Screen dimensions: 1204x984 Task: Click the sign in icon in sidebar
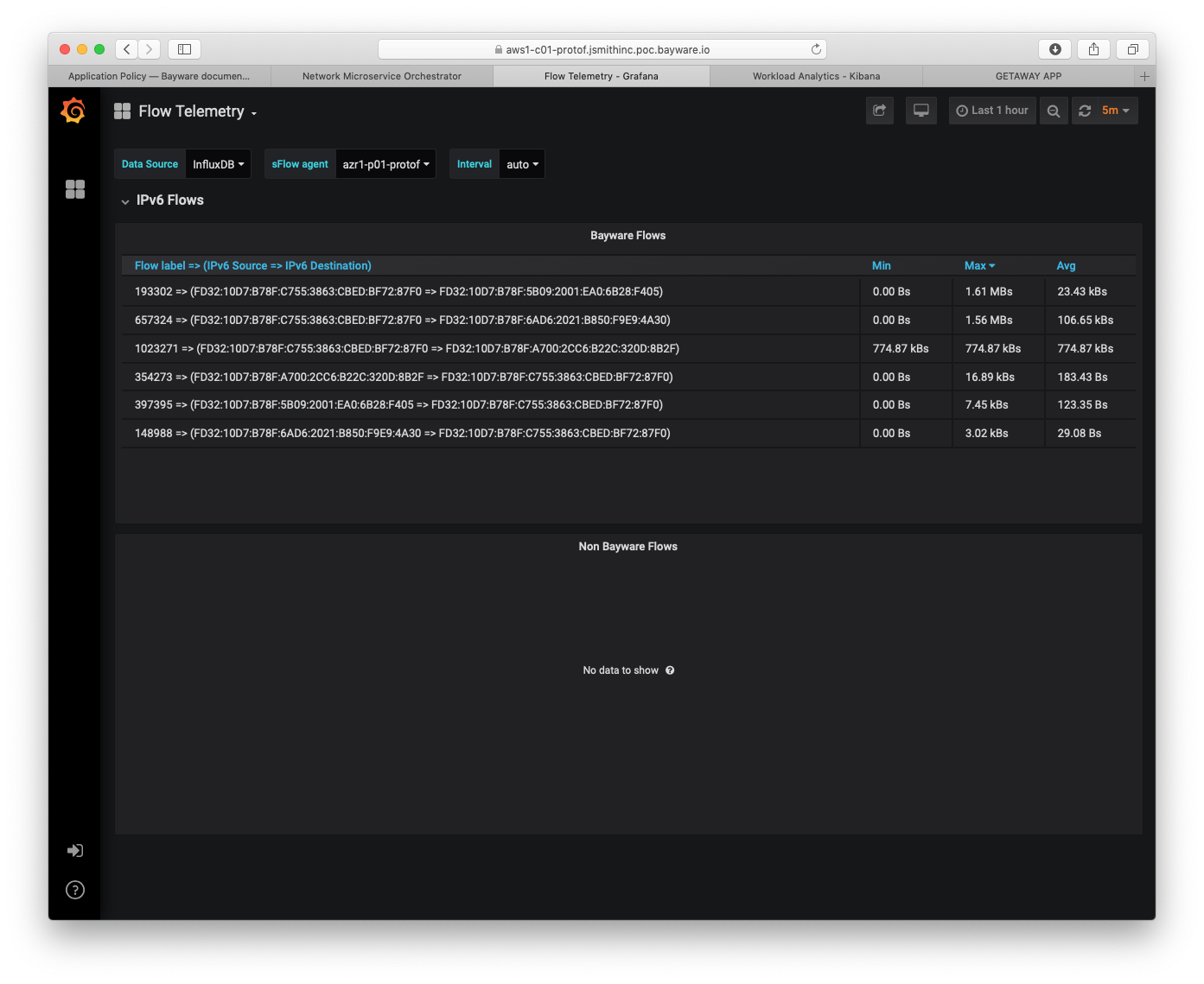75,851
